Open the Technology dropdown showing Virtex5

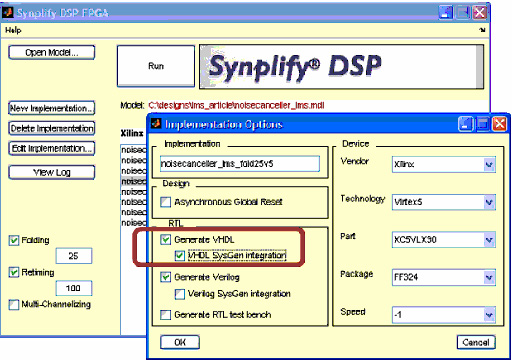click(444, 202)
